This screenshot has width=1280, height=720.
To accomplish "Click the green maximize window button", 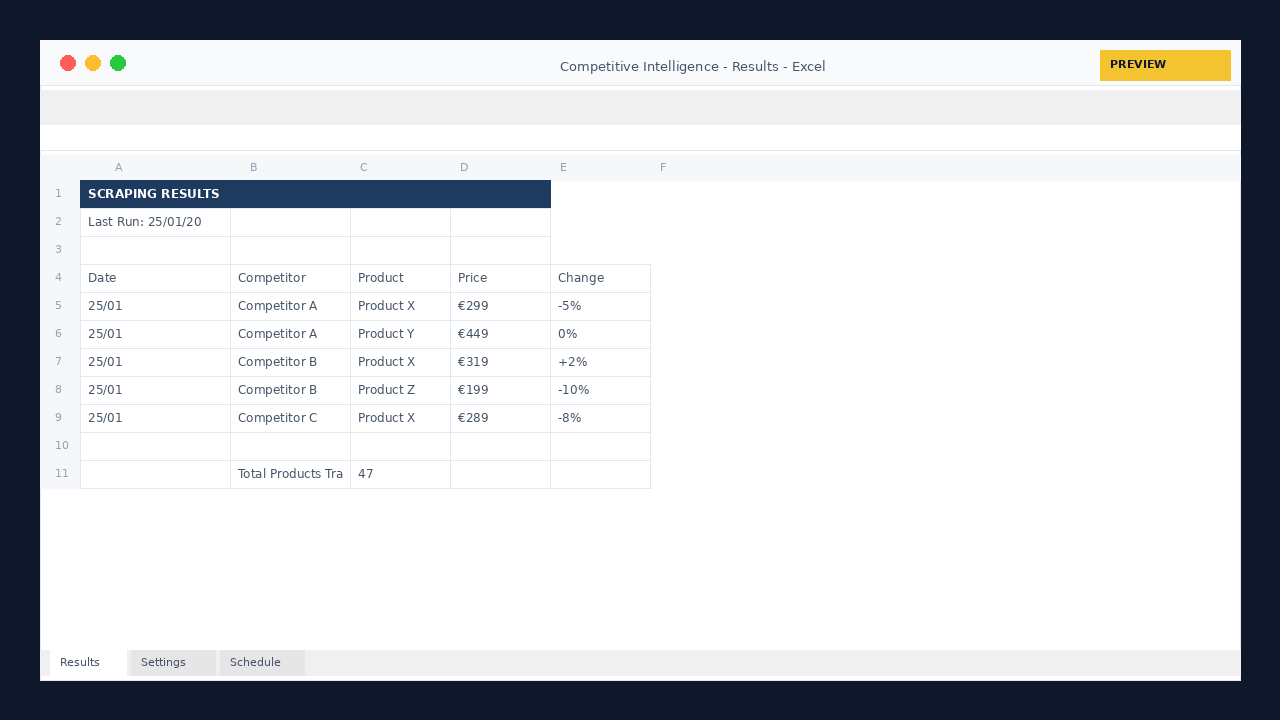I will [x=118, y=63].
